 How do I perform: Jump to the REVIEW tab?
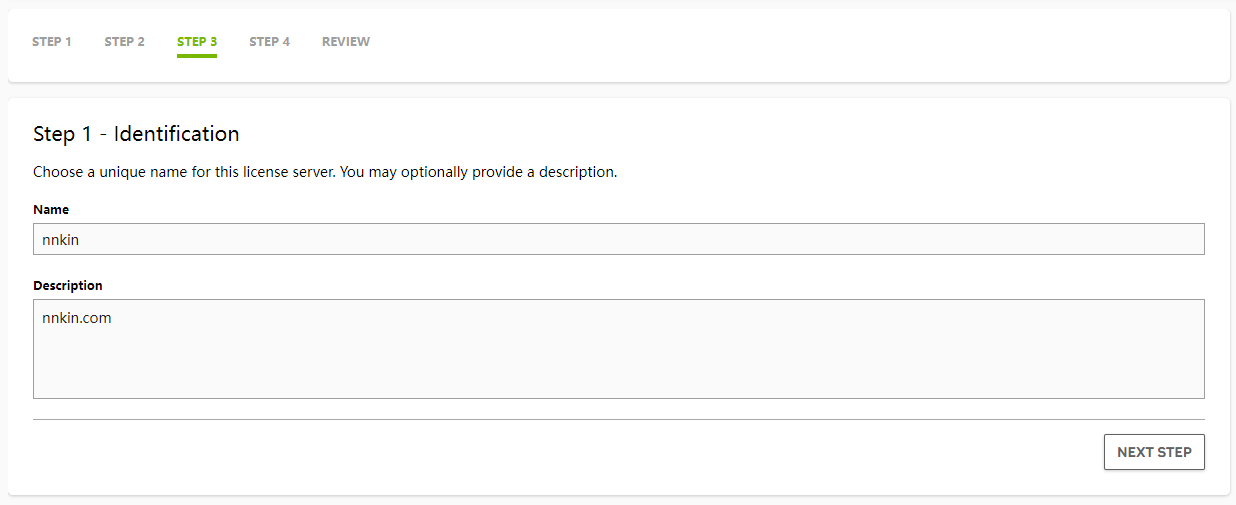click(346, 42)
